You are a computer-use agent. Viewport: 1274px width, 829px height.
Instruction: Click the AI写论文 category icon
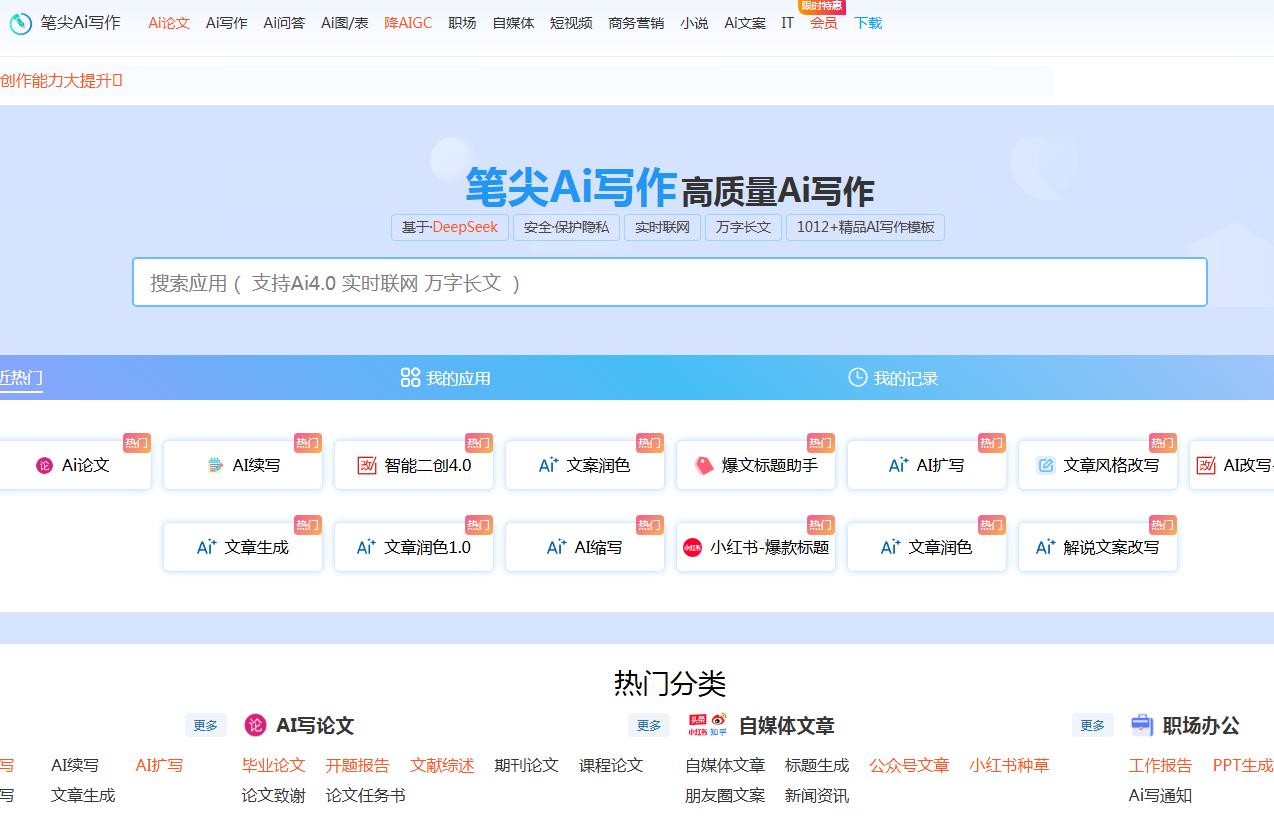pyautogui.click(x=256, y=725)
